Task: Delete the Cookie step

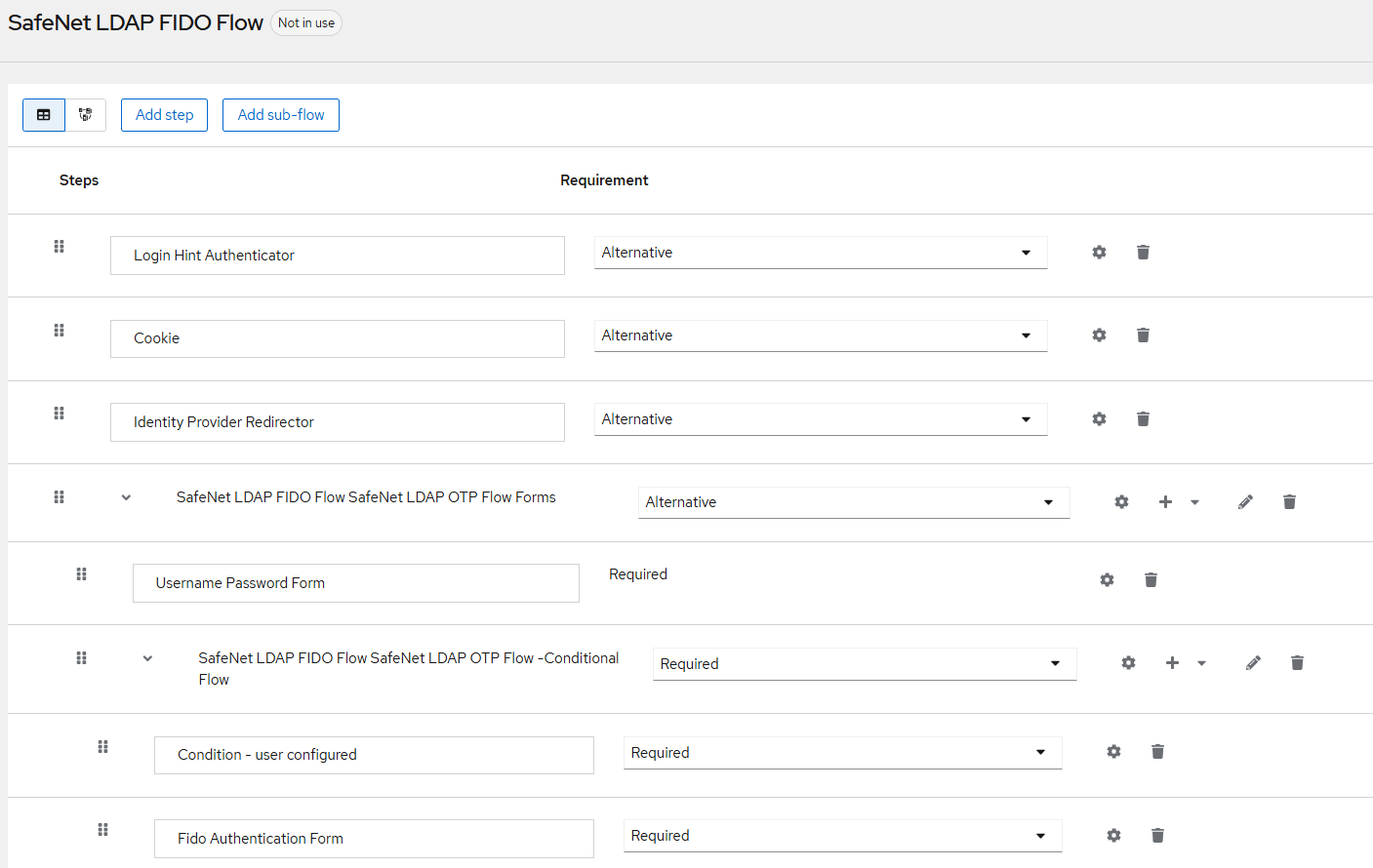Action: [x=1143, y=335]
